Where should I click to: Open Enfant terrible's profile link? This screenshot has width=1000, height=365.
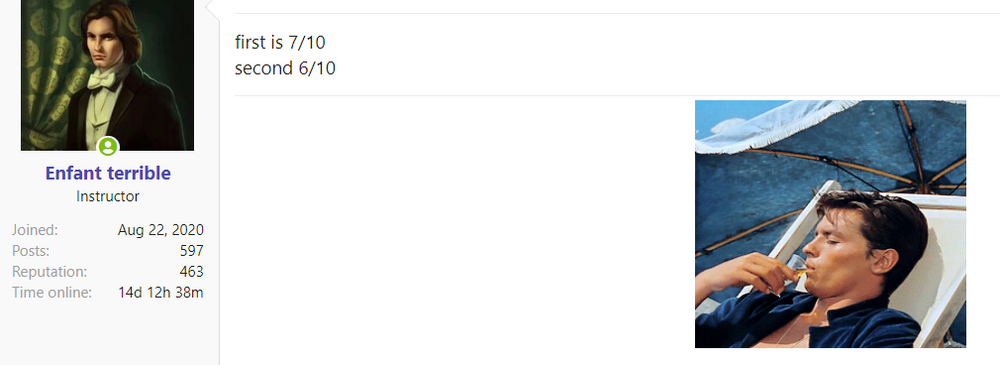coord(108,173)
